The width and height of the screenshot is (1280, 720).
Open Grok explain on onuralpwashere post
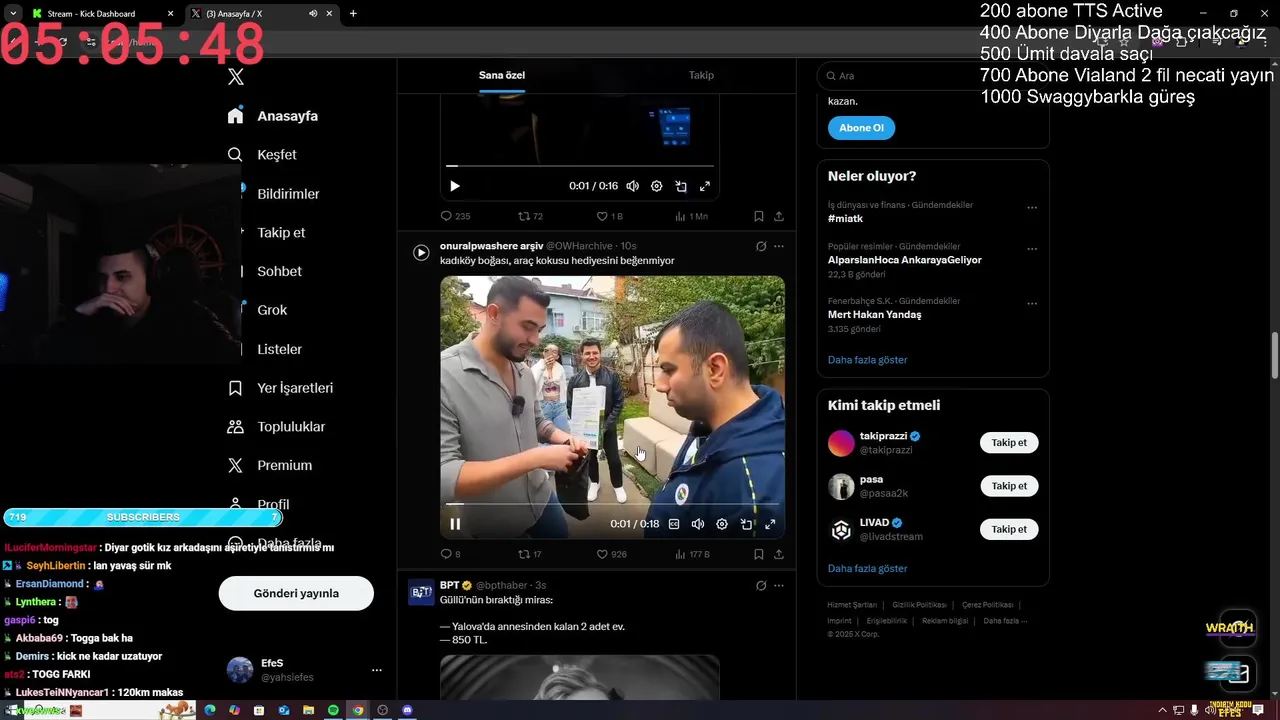tap(761, 246)
